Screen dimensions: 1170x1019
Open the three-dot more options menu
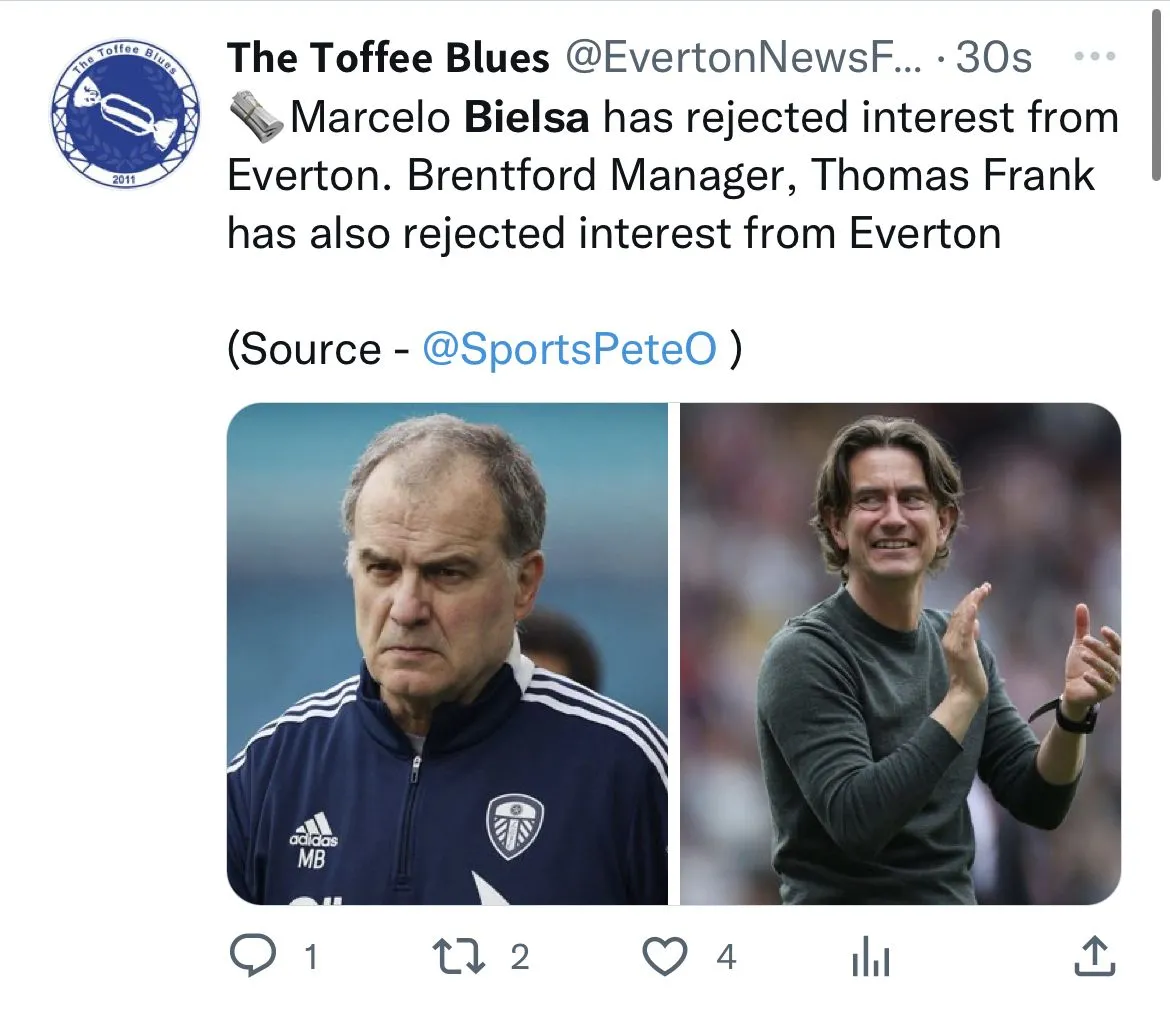1093,57
